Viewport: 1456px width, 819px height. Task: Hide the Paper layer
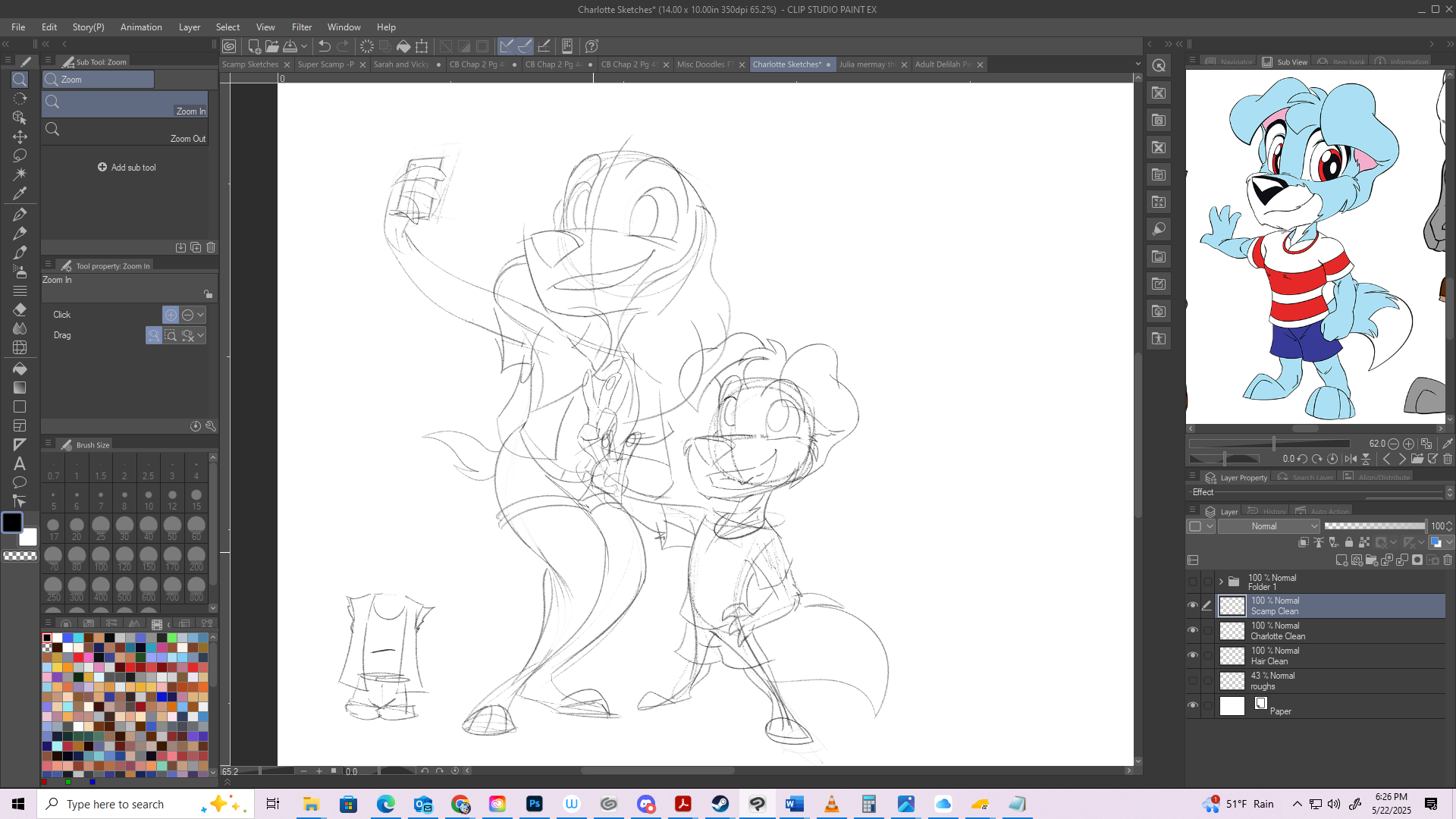pyautogui.click(x=1193, y=705)
